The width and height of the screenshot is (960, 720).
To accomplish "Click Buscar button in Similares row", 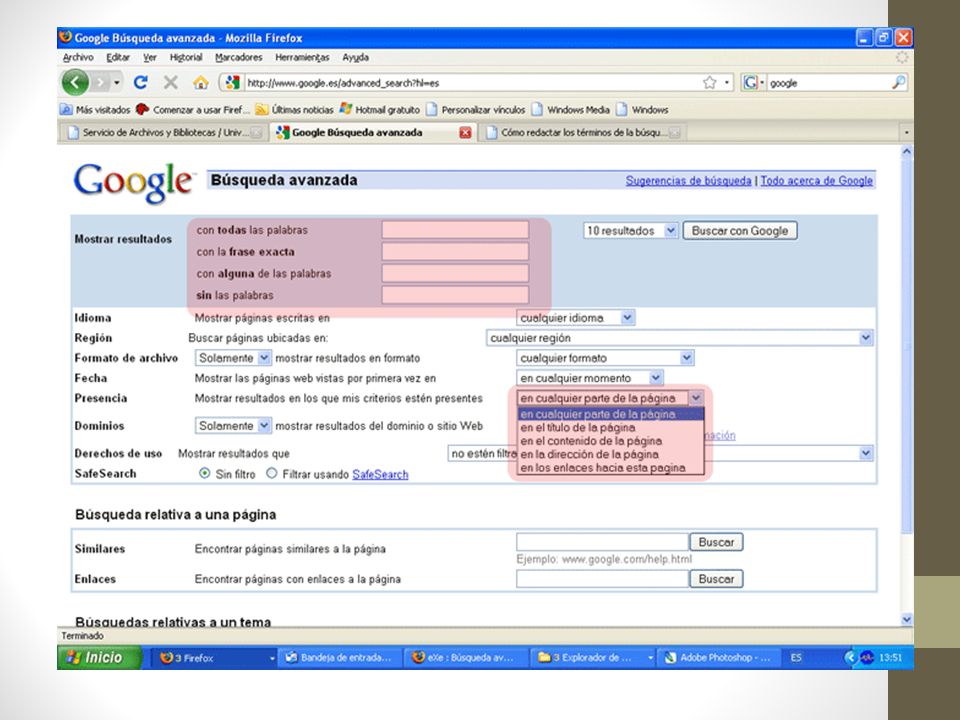I will coord(716,542).
